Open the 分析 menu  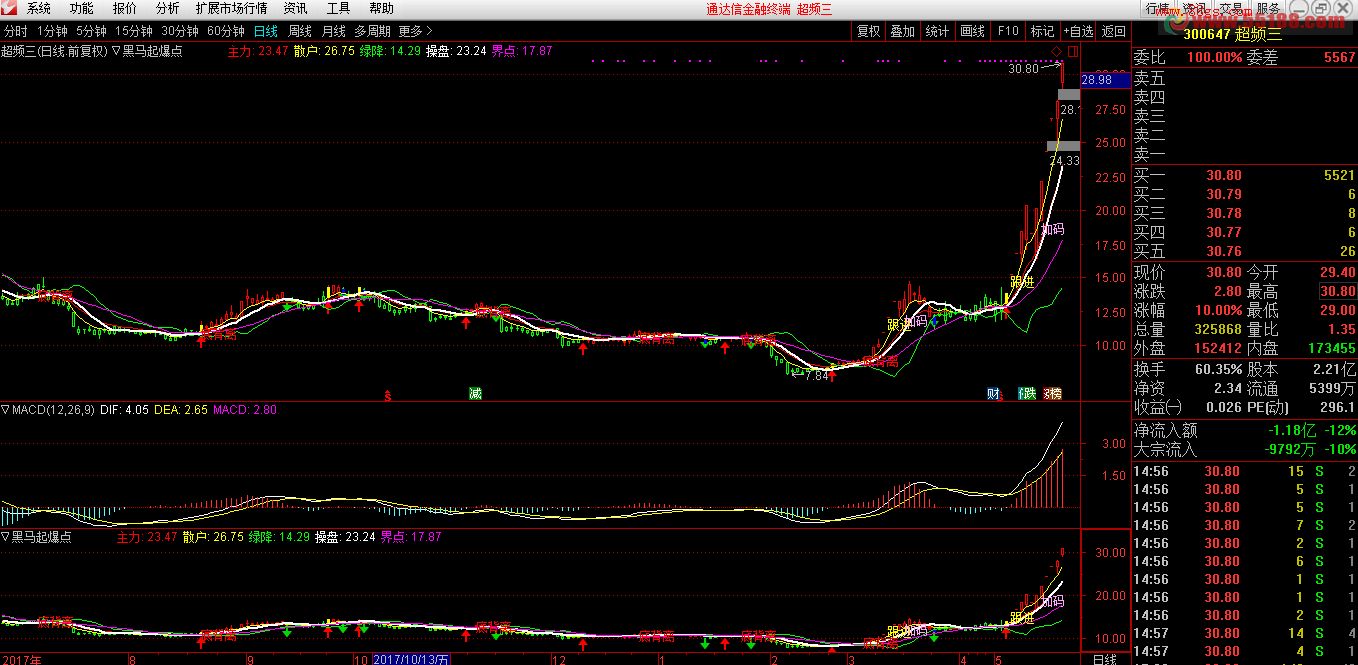point(168,8)
